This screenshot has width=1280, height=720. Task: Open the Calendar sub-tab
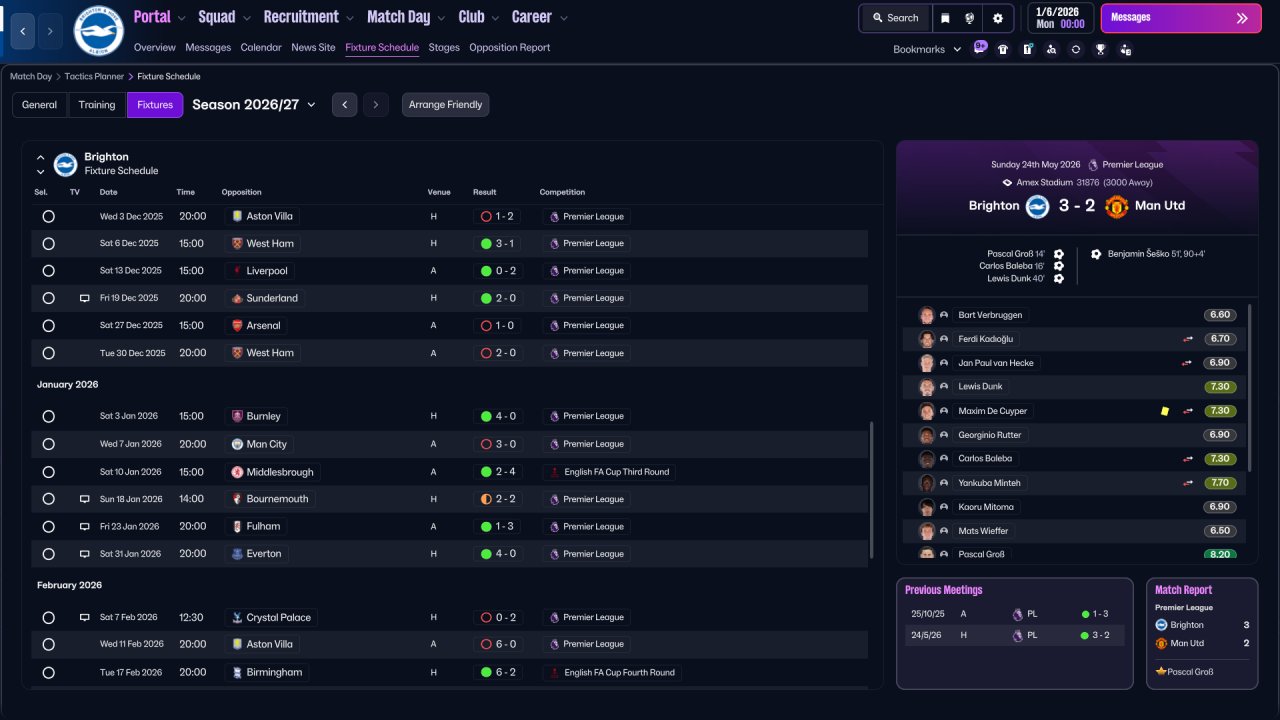(x=261, y=47)
